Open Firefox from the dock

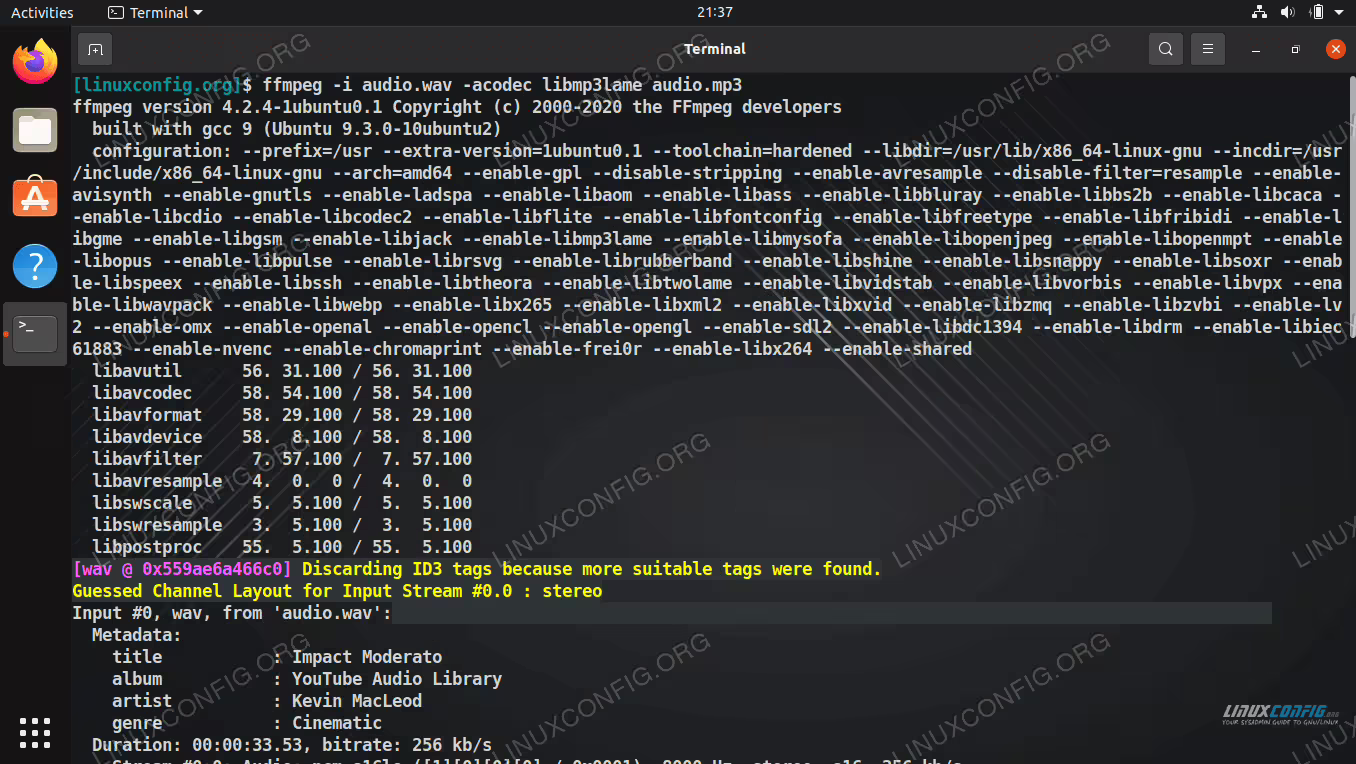tap(35, 62)
